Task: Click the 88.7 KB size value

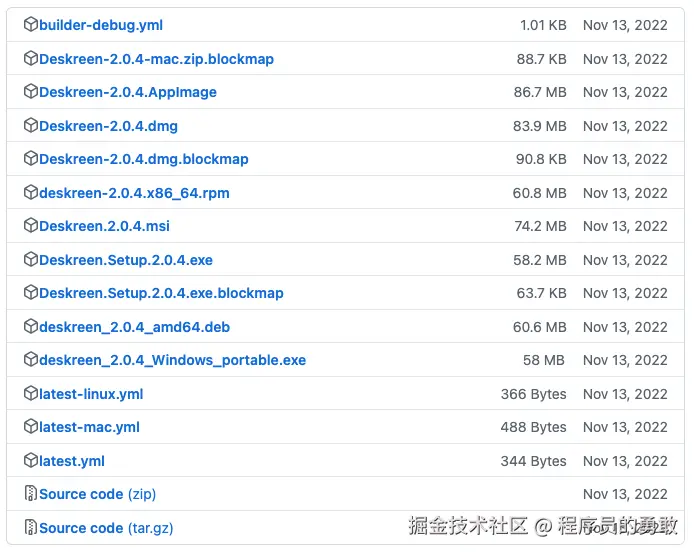Action: pos(541,59)
